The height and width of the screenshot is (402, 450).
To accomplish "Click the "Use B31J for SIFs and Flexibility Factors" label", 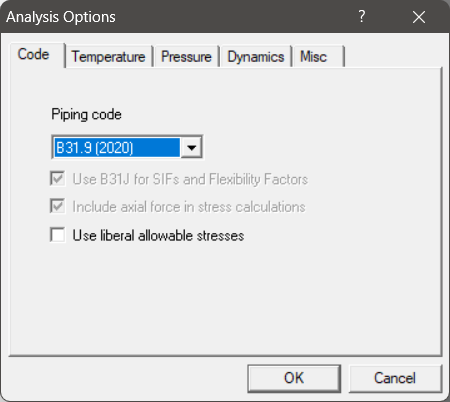I will click(190, 179).
